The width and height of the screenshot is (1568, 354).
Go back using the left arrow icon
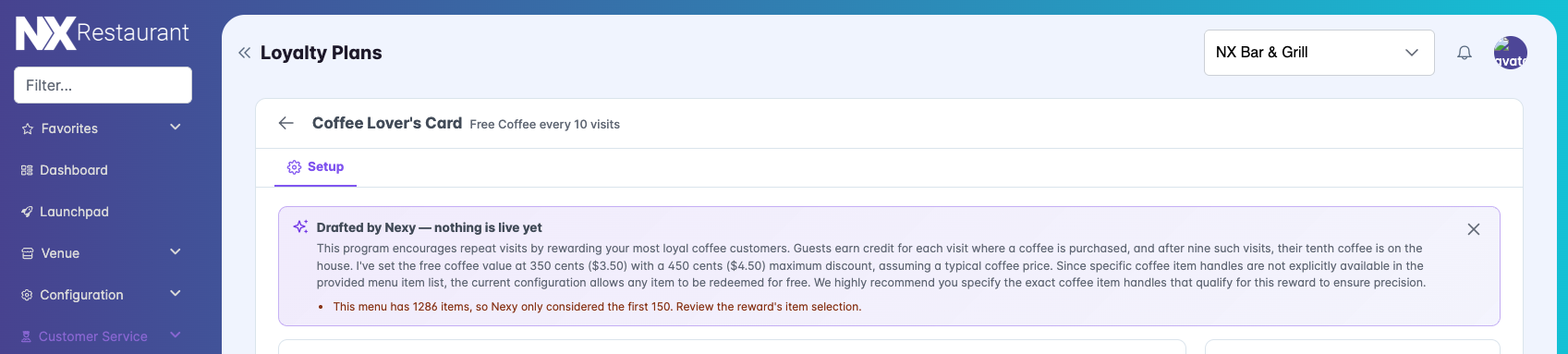click(286, 123)
